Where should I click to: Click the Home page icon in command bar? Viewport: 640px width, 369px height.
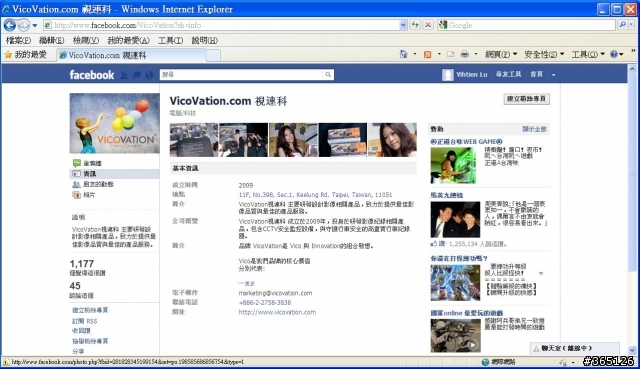403,54
